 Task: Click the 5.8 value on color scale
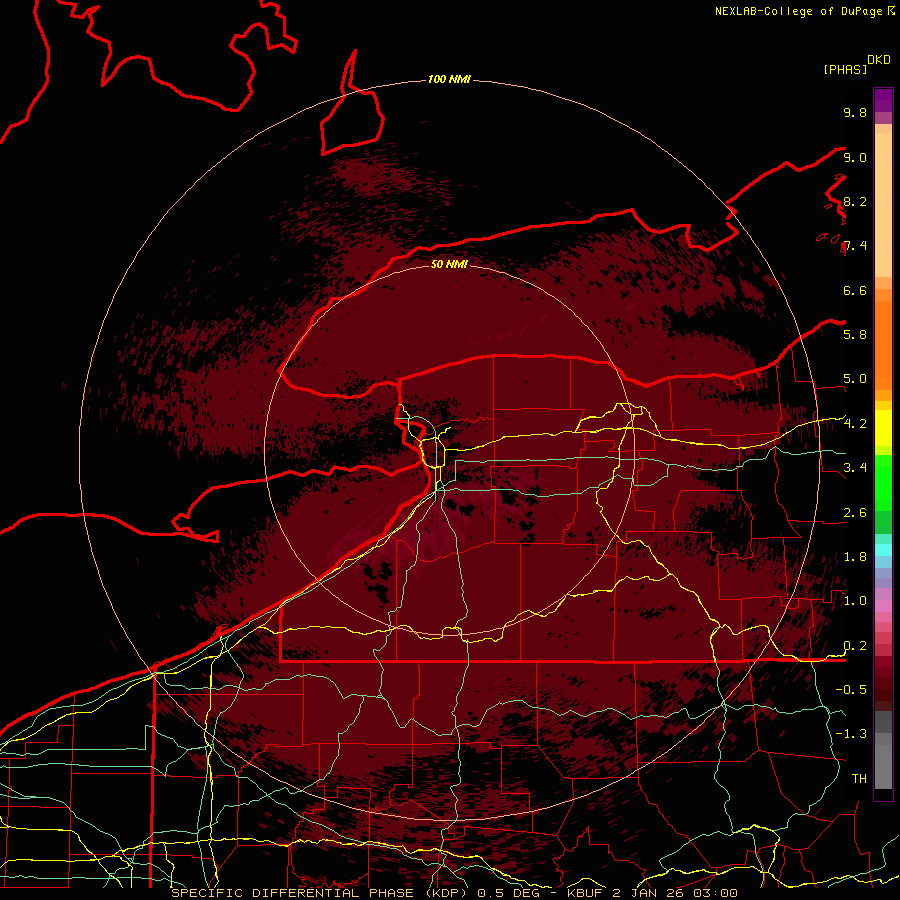pos(855,334)
